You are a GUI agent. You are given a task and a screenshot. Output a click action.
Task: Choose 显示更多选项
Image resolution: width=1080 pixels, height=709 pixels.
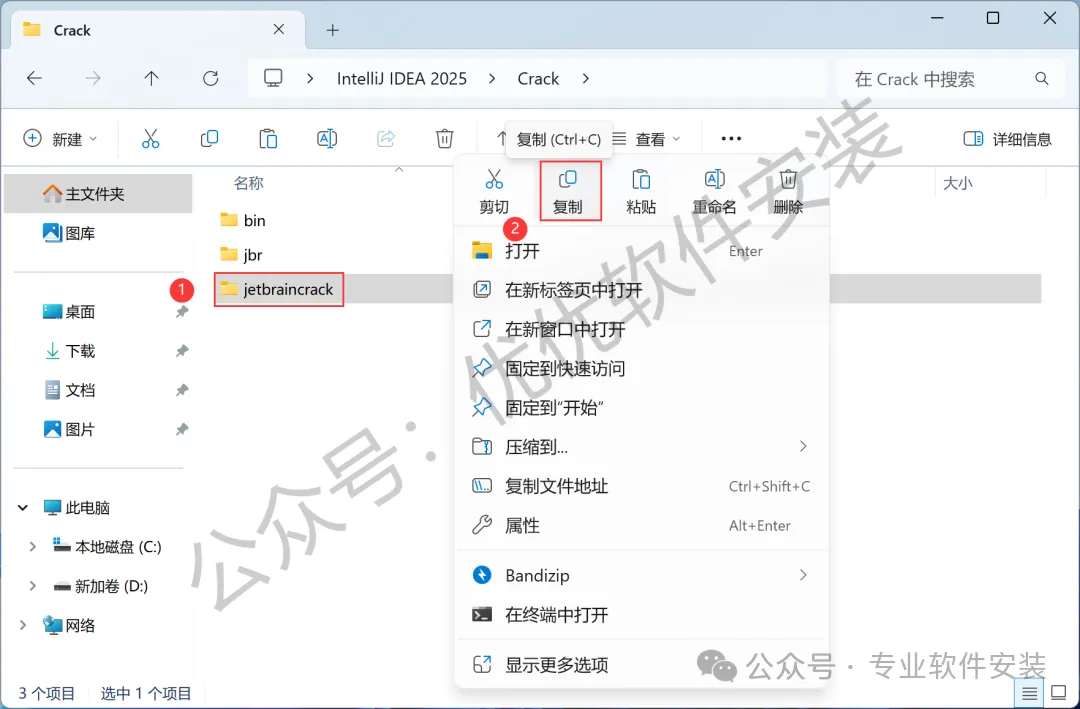(x=641, y=665)
